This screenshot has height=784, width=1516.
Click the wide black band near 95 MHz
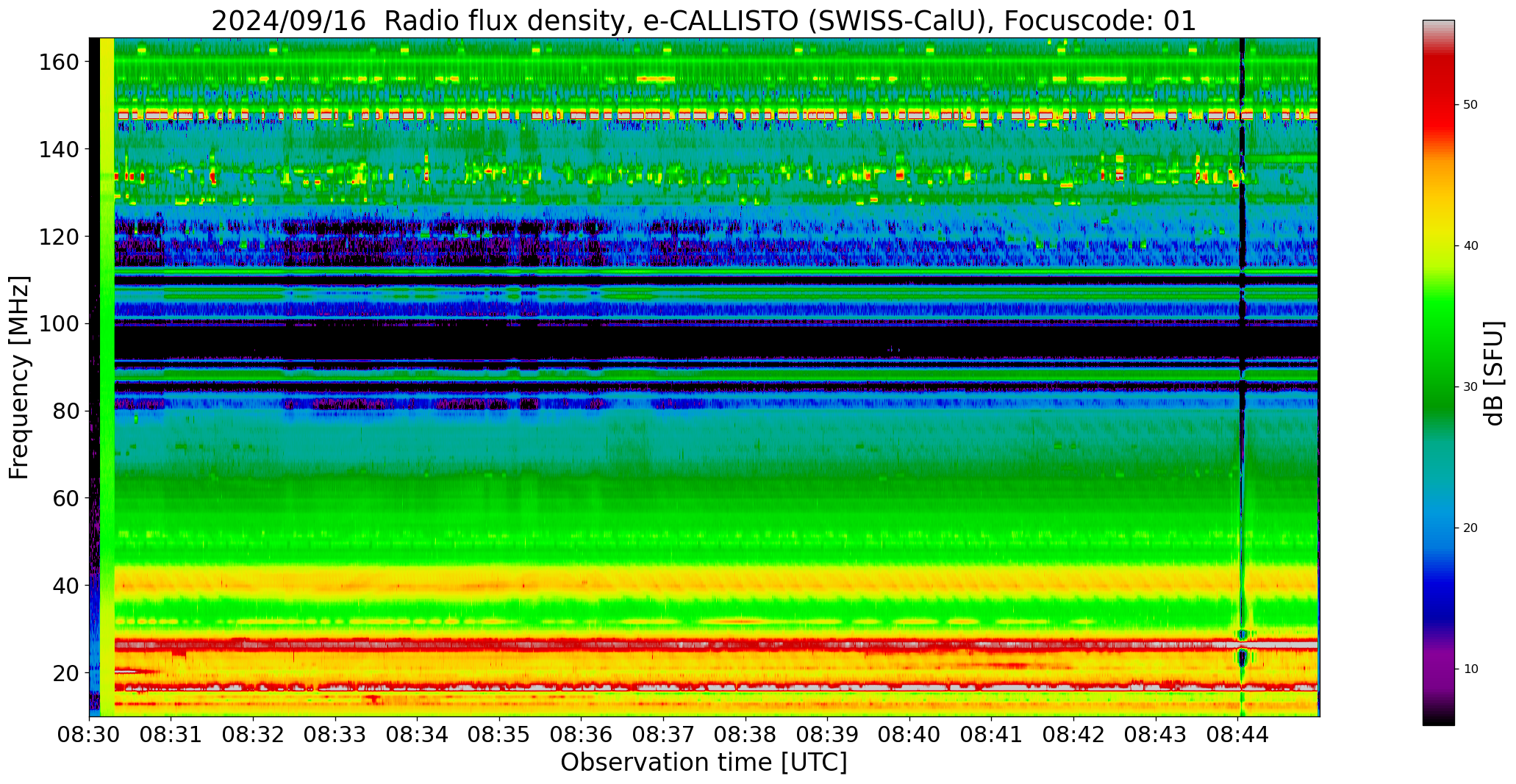coord(716,343)
